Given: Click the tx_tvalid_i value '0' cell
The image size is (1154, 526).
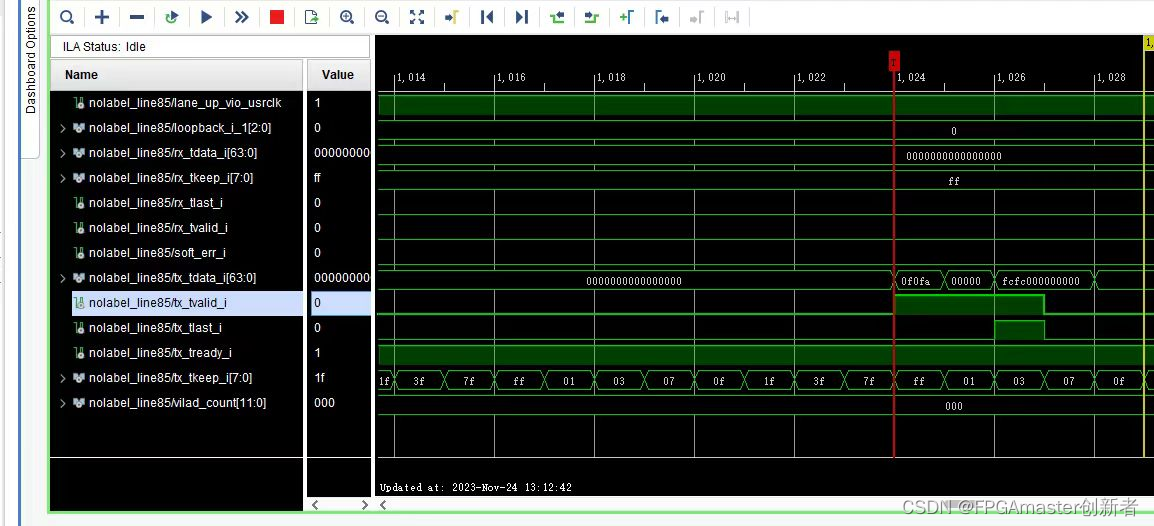Looking at the screenshot, I should (x=341, y=303).
